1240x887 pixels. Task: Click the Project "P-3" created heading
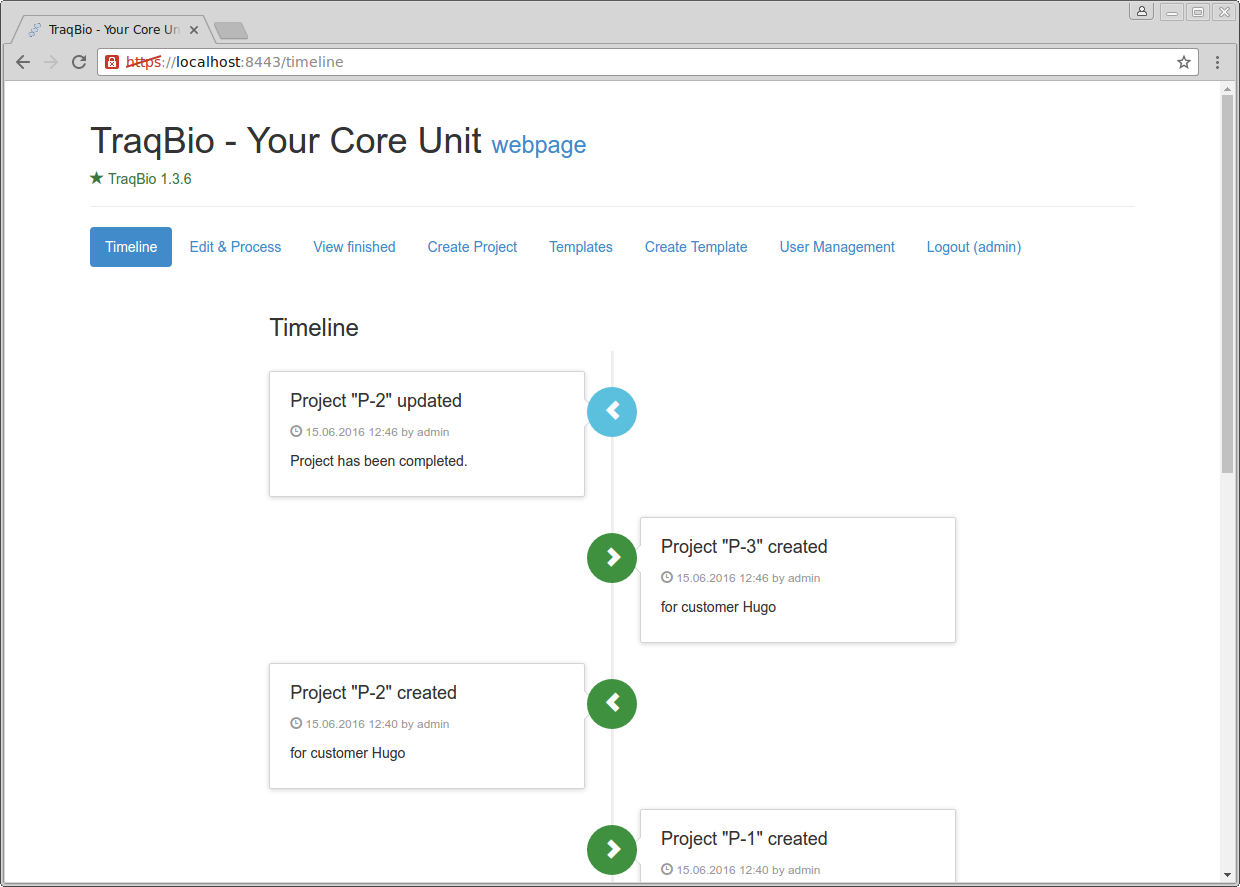(x=744, y=547)
